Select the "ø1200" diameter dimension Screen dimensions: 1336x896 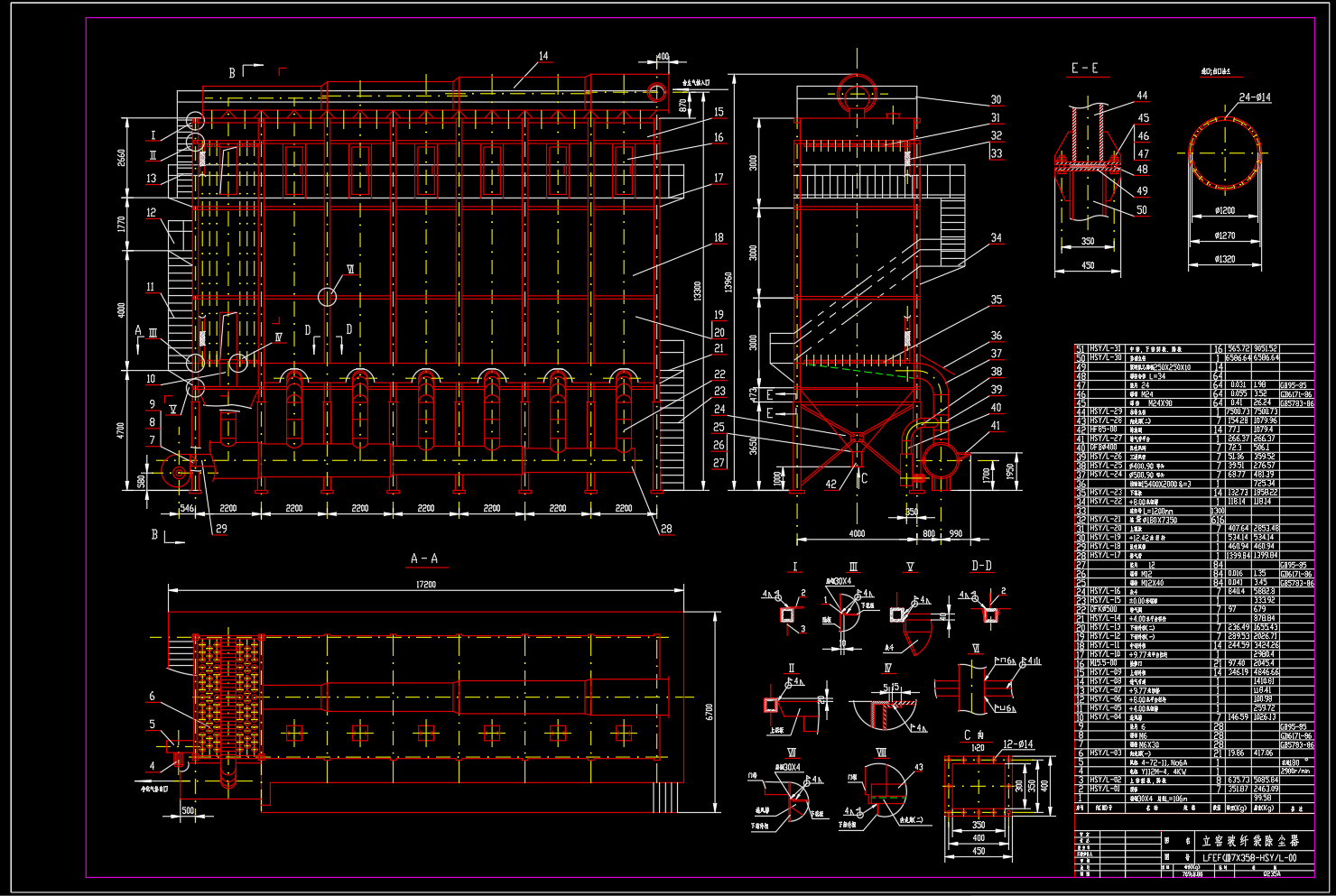pyautogui.click(x=1224, y=210)
